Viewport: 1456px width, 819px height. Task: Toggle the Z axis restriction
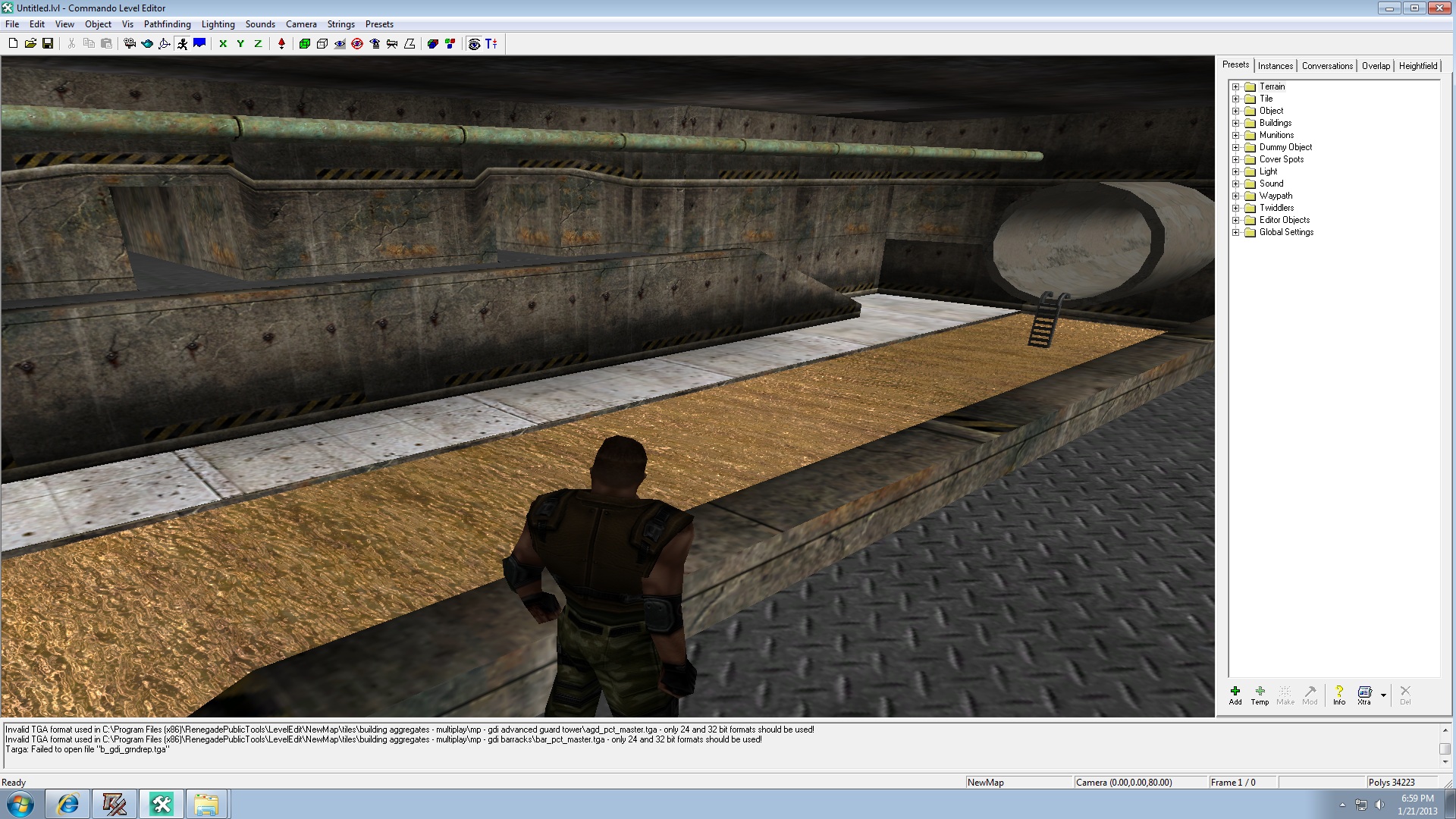tap(258, 44)
